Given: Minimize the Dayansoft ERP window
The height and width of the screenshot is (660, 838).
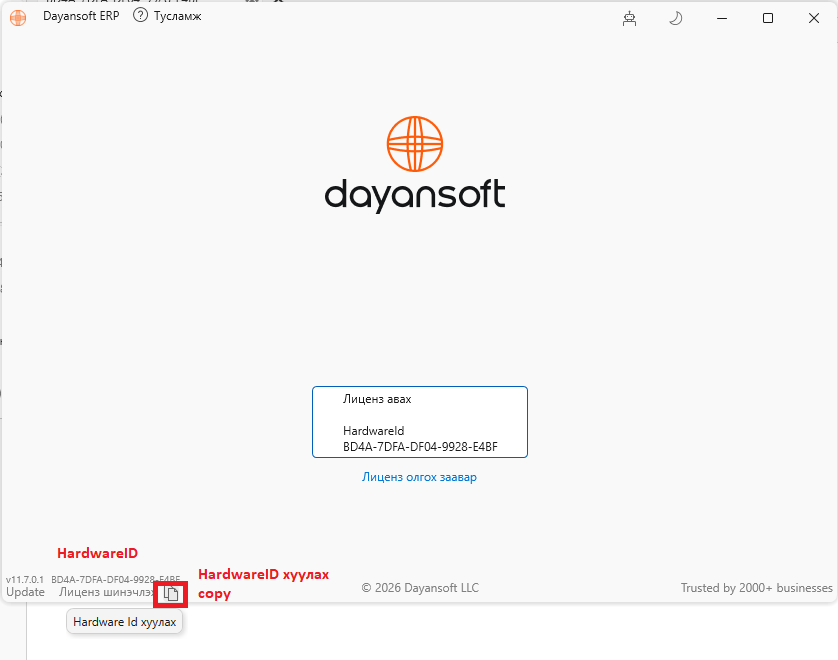Looking at the screenshot, I should 722,18.
